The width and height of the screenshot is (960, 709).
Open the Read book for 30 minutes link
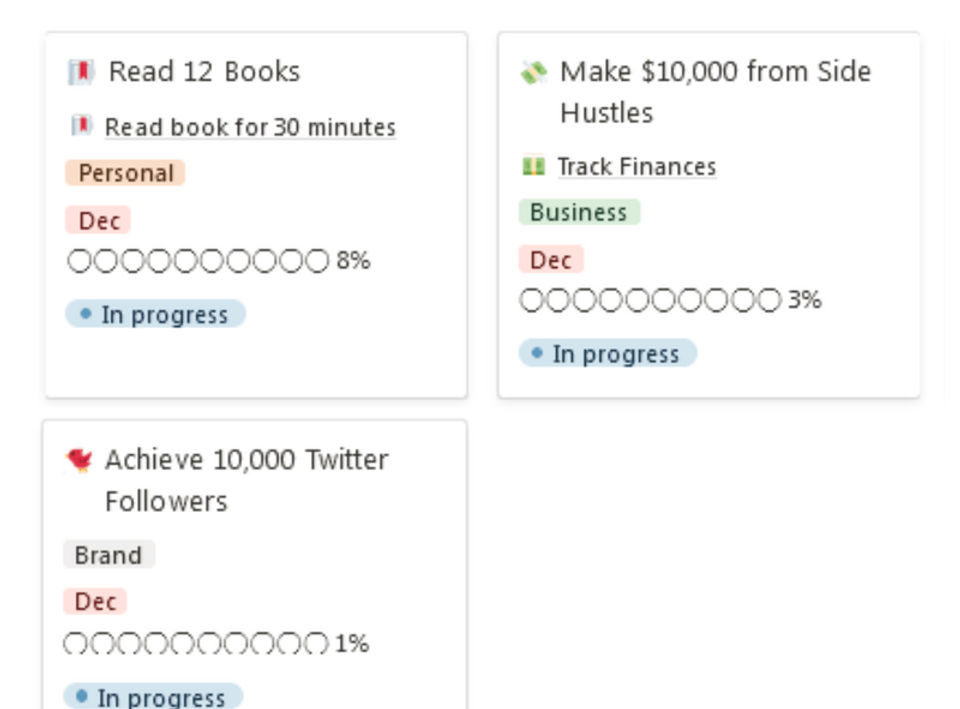click(x=250, y=127)
